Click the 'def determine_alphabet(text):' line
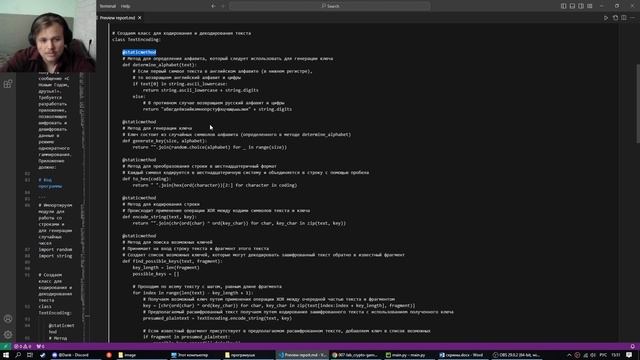The image size is (640, 360). [x=159, y=65]
